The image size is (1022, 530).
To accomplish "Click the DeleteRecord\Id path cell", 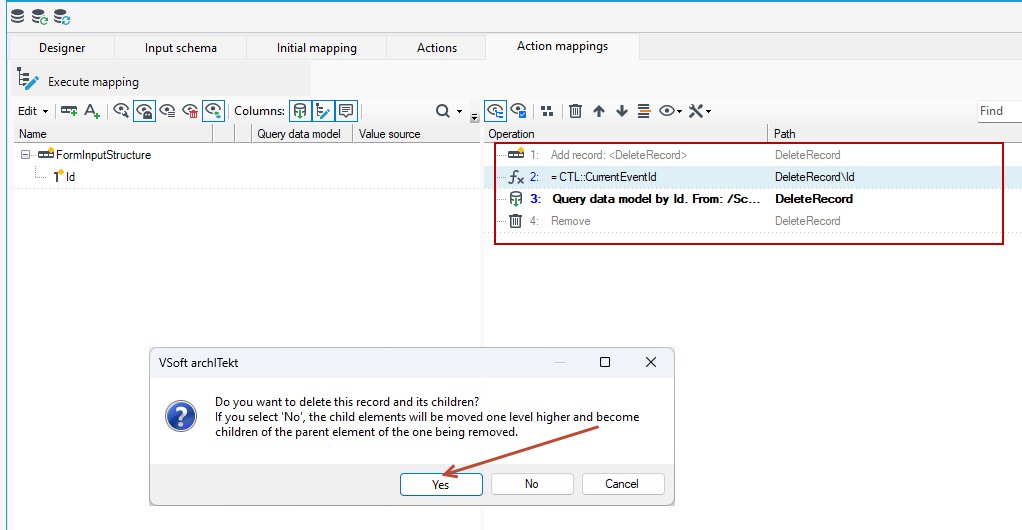I will [x=815, y=177].
